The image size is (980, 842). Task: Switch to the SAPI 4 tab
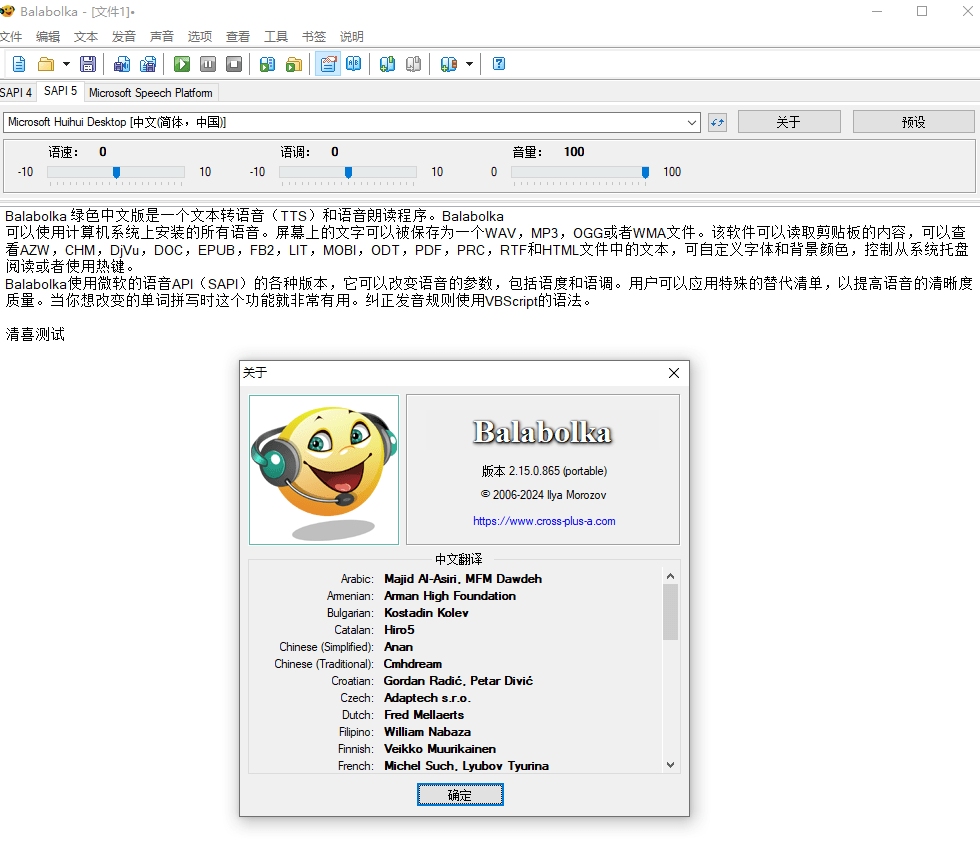point(16,93)
